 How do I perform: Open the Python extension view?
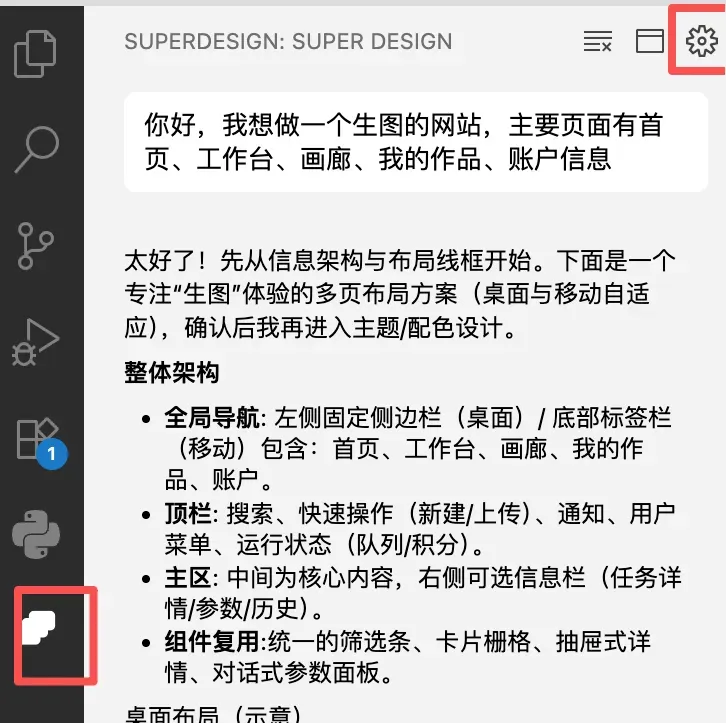coord(36,534)
